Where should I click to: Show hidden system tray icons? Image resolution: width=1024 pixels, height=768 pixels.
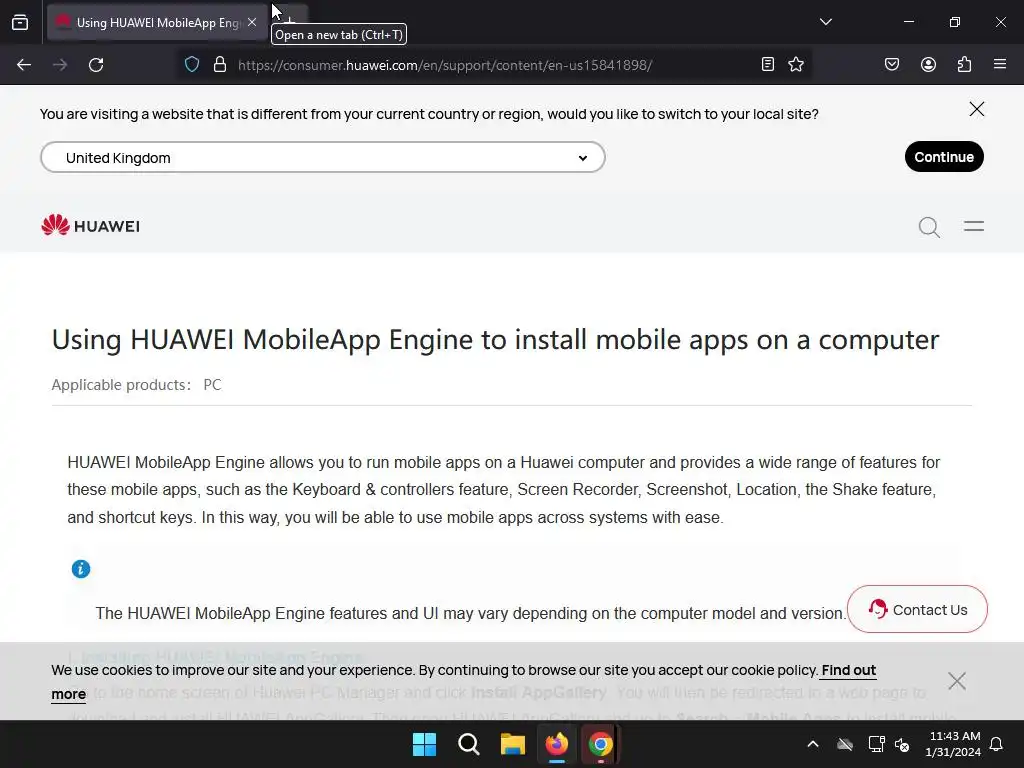pos(813,744)
